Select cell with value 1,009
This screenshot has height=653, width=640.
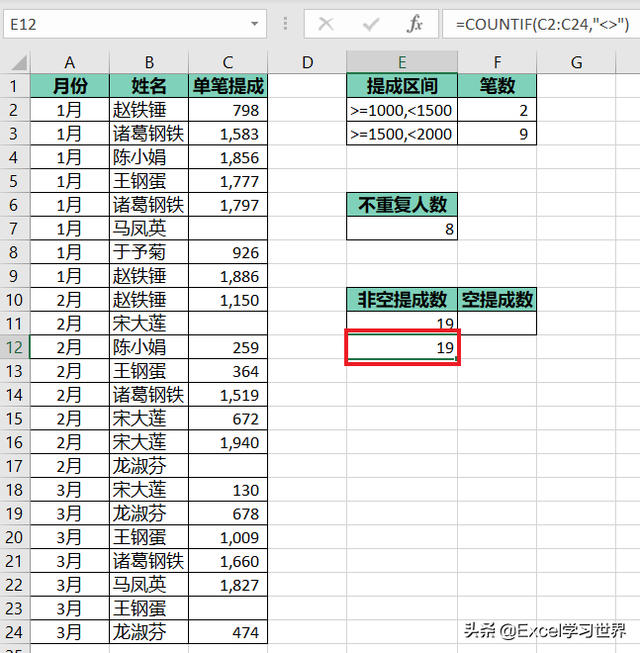click(x=228, y=537)
